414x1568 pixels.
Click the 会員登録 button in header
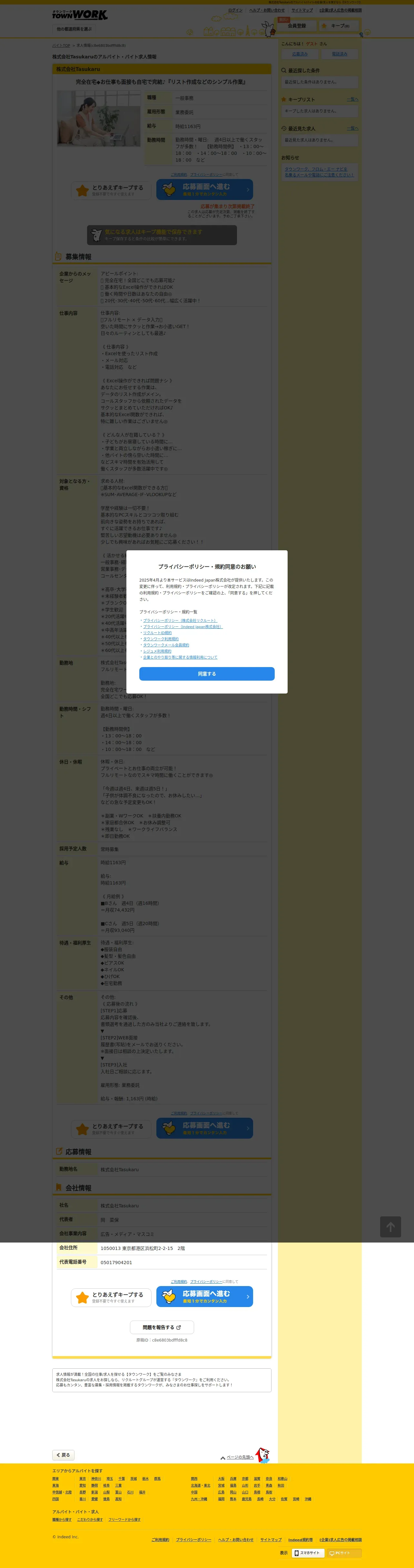[x=297, y=25]
